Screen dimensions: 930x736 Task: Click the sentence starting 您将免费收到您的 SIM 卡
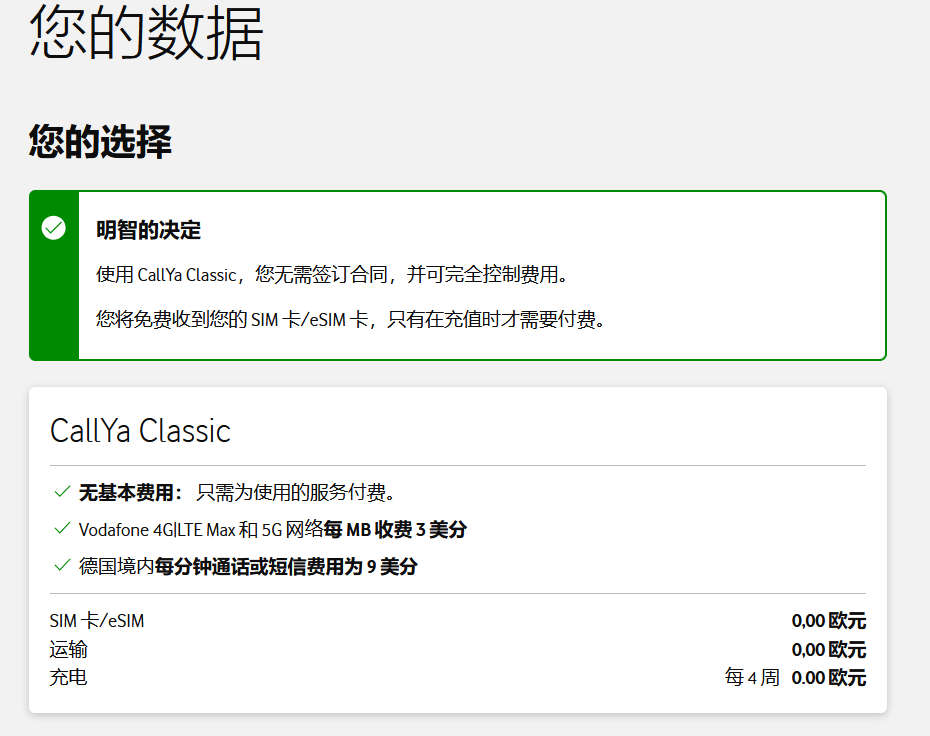[x=351, y=320]
